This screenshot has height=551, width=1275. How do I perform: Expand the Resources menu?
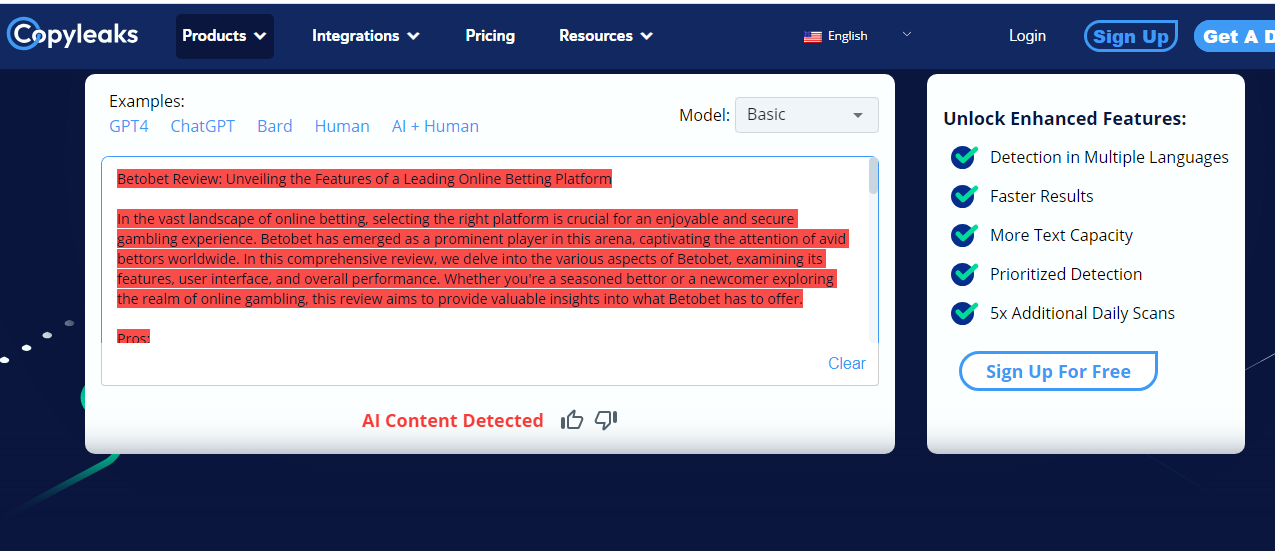tap(606, 36)
